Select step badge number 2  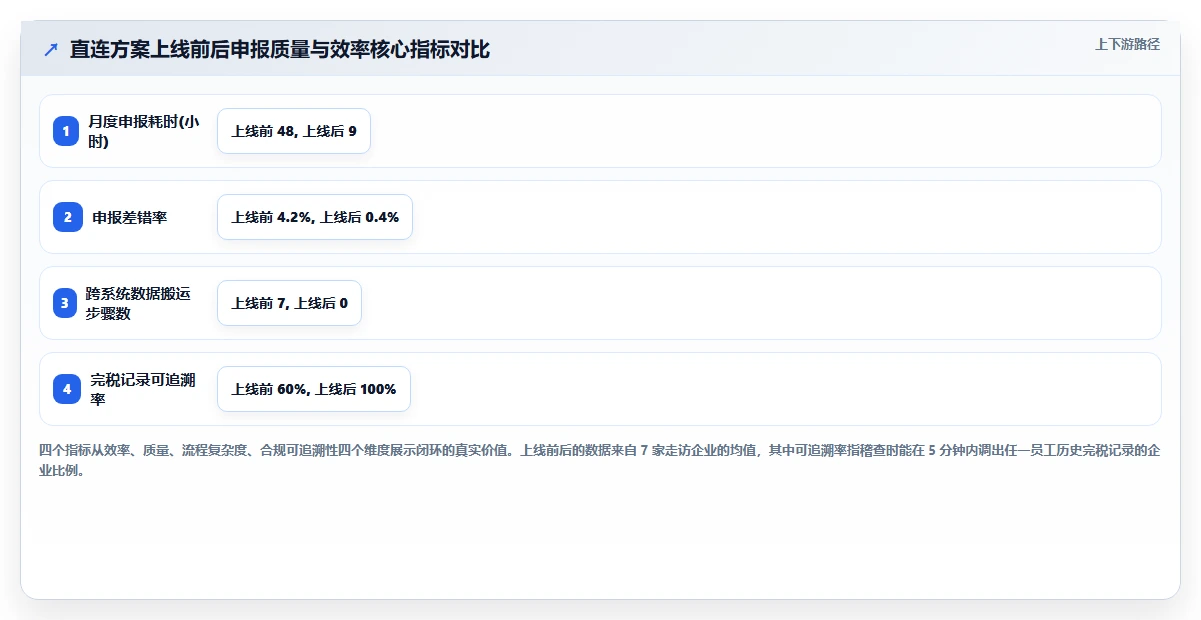coord(66,217)
